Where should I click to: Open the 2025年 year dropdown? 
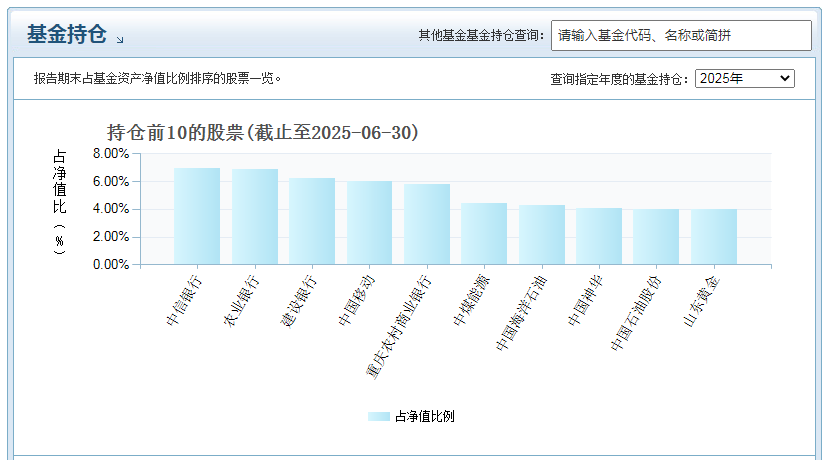(745, 79)
